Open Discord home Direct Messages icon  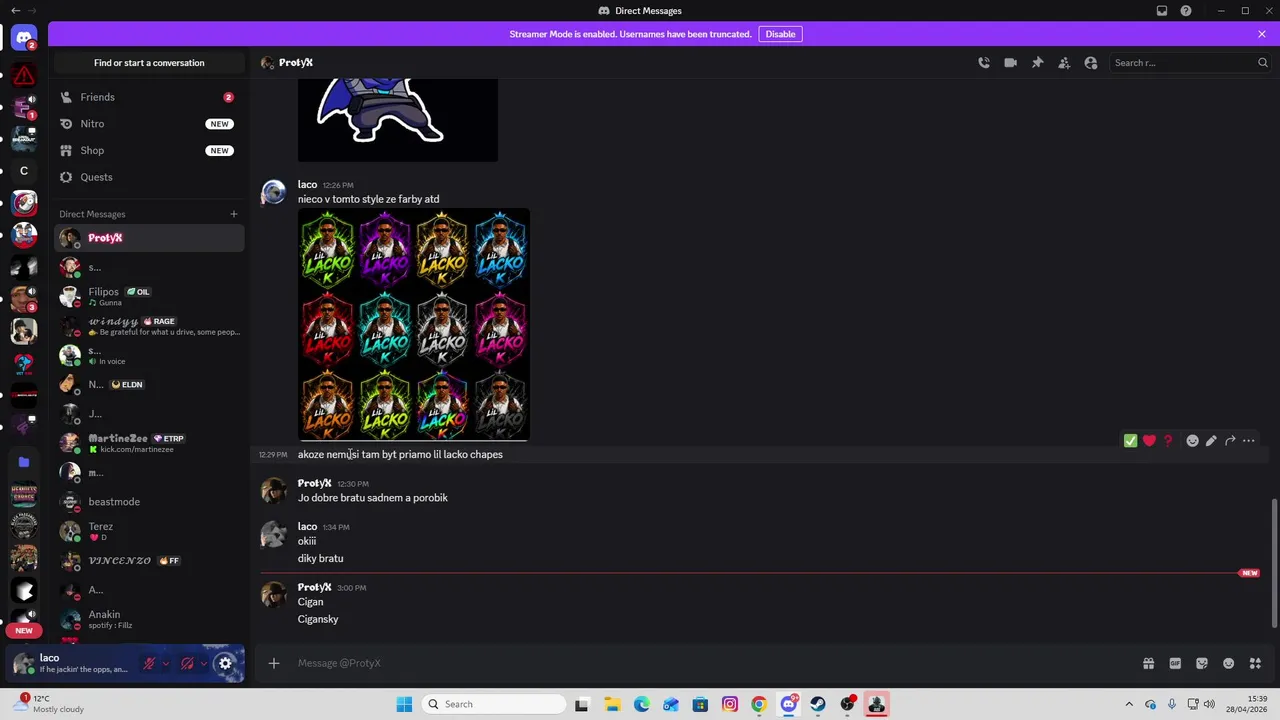coord(24,38)
